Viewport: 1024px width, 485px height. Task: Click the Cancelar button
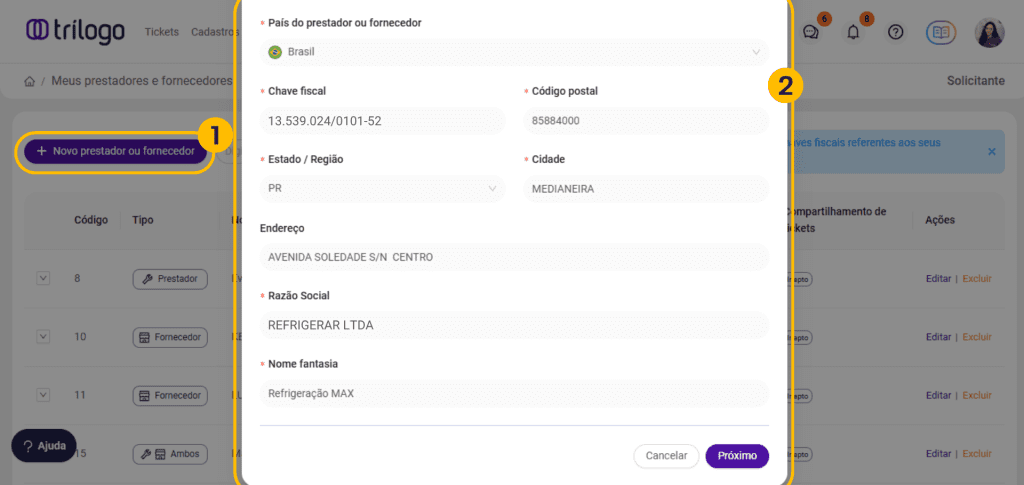coord(666,456)
